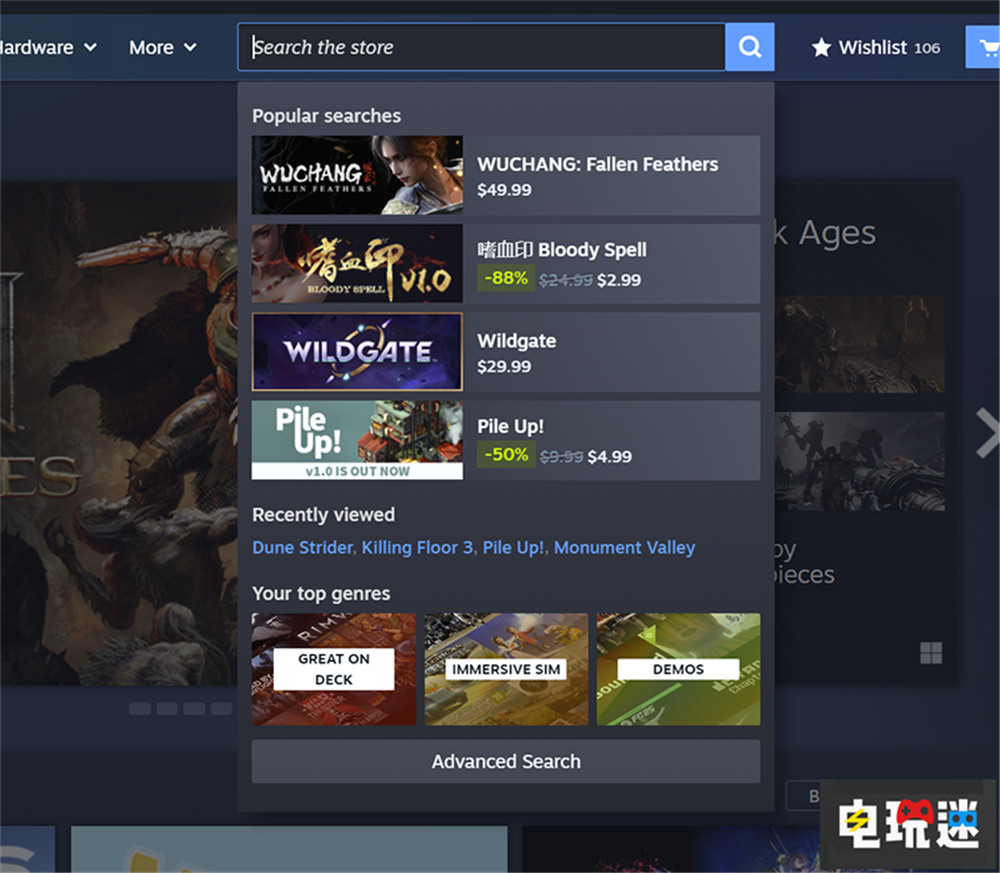Click the right carousel arrow
Image resolution: width=1000 pixels, height=873 pixels.
click(x=989, y=434)
